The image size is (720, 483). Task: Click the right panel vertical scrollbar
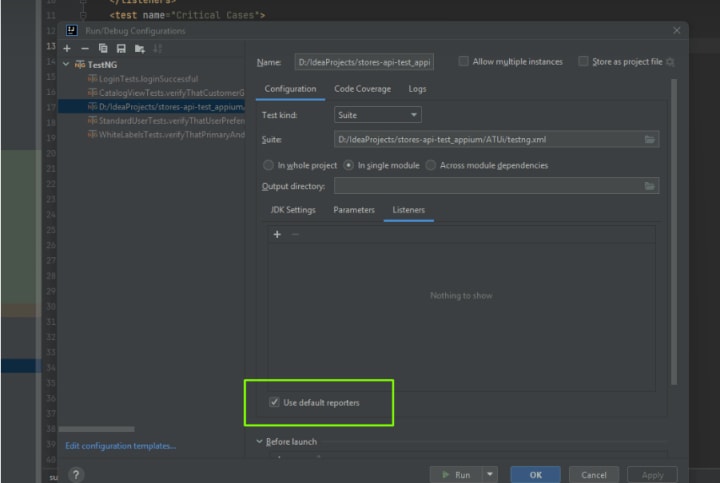coord(674,231)
